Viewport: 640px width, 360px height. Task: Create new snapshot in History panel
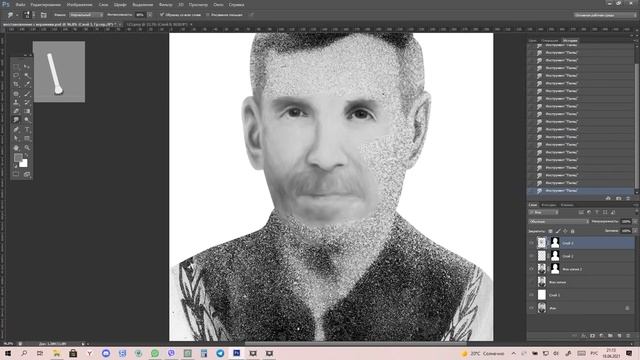tap(619, 198)
